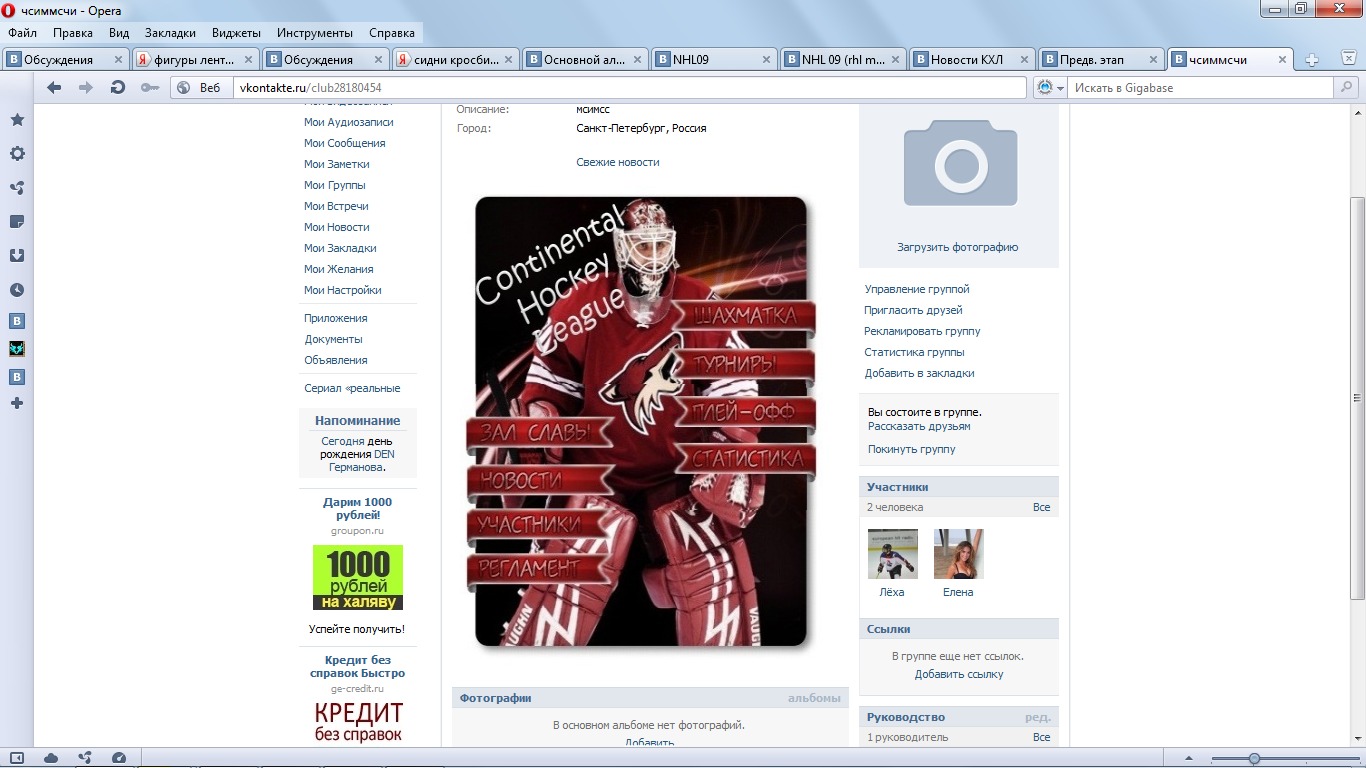Switch to the Основной ал... tab

click(584, 60)
